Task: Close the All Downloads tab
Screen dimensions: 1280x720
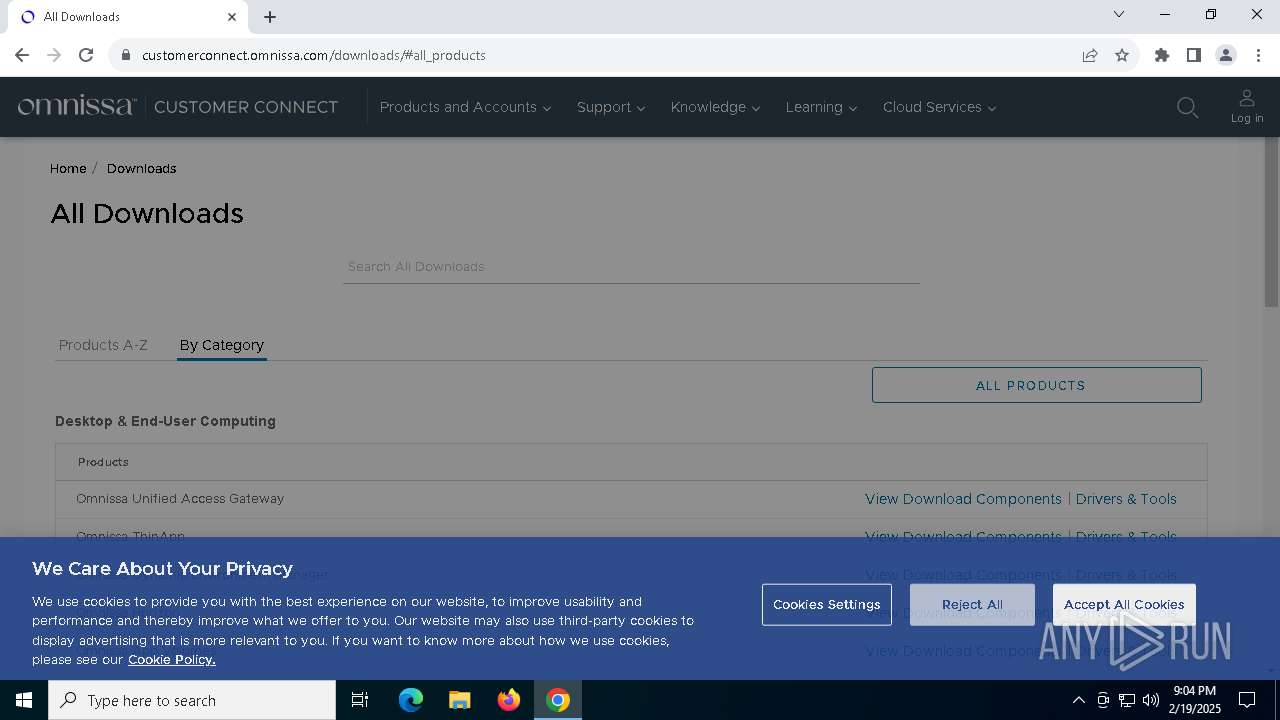Action: tap(232, 17)
